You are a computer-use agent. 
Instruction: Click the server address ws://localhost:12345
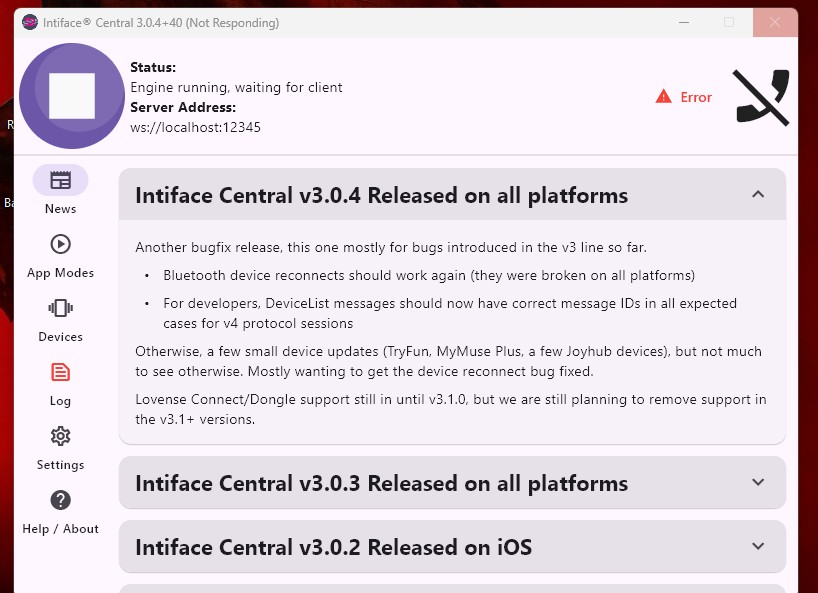pos(195,127)
